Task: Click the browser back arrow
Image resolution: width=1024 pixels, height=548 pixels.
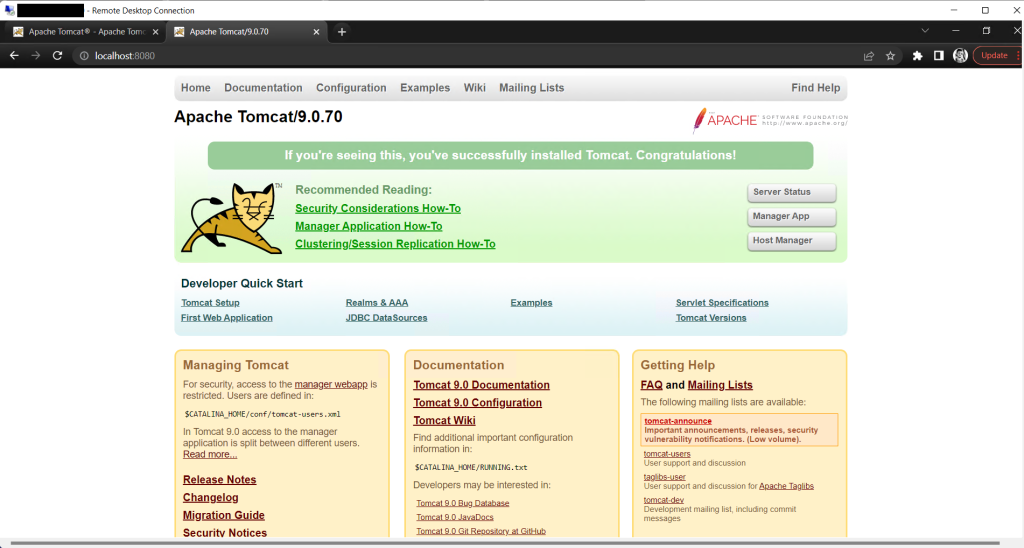Action: (14, 56)
